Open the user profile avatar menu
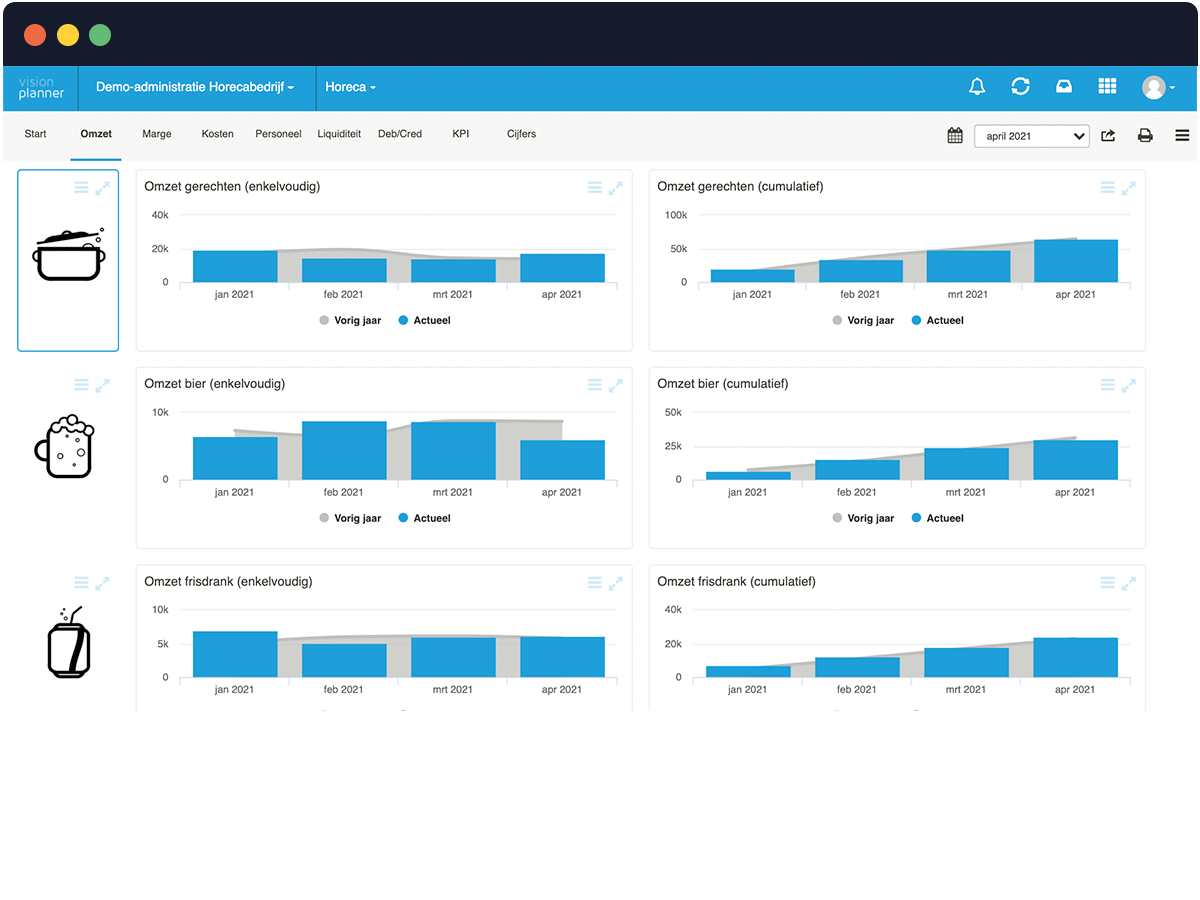This screenshot has width=1200, height=900. click(x=1157, y=88)
